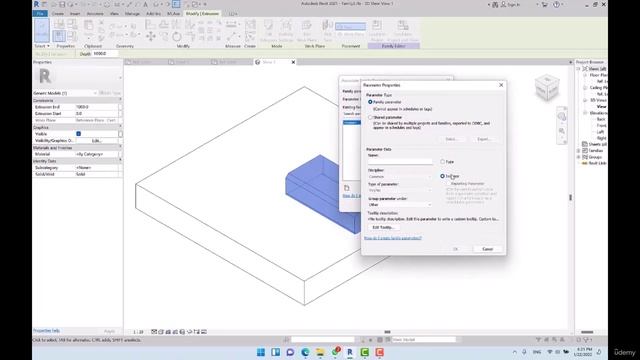Open the Add-Ins ribbon tab
Viewport: 640px width, 360px height.
pos(153,13)
